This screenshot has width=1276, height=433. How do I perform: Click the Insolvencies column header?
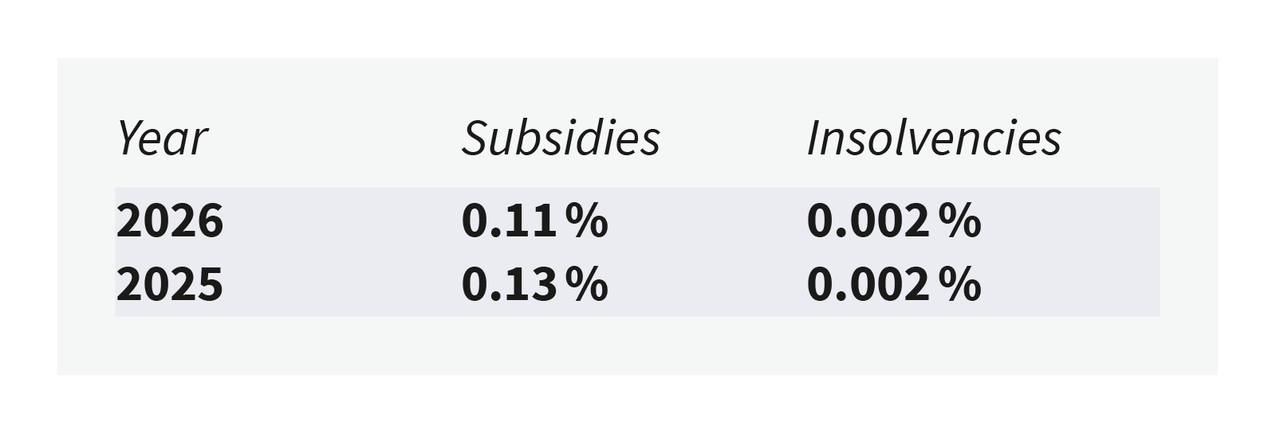(x=933, y=138)
